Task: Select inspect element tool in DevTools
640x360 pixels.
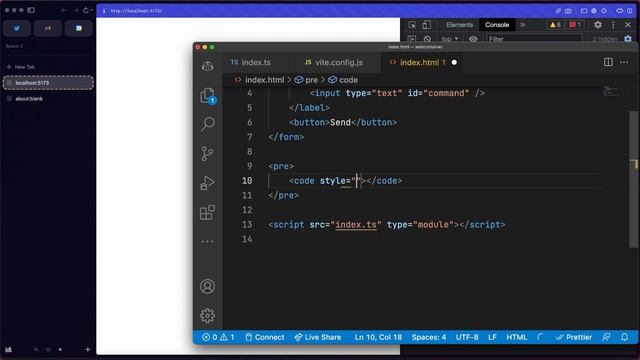Action: pos(412,25)
